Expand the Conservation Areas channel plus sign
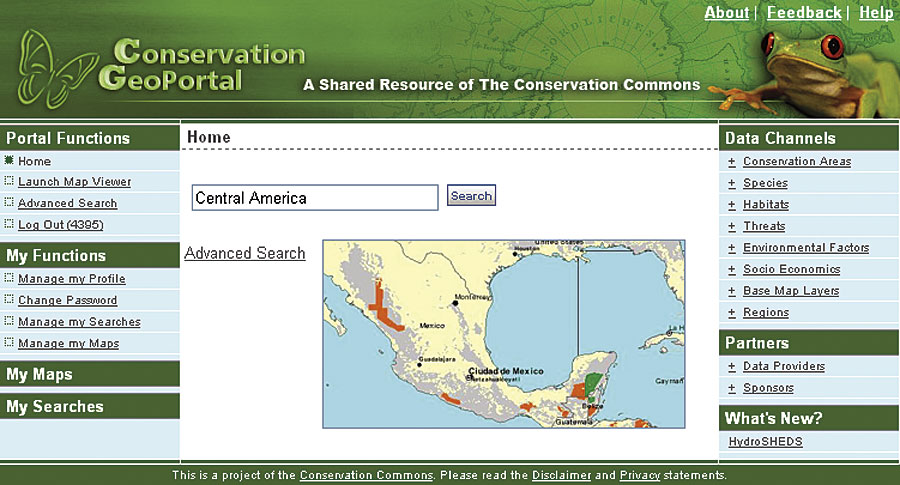 (x=731, y=162)
